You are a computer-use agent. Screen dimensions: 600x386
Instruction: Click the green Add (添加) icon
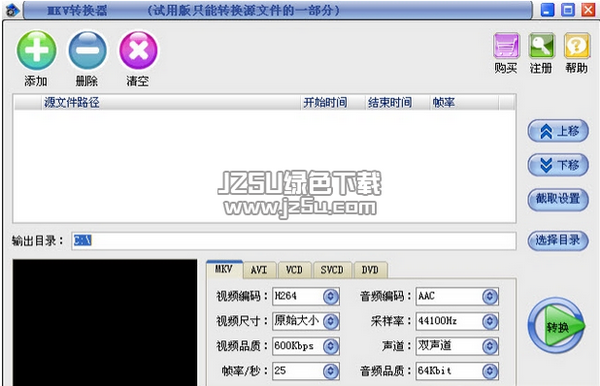36,50
